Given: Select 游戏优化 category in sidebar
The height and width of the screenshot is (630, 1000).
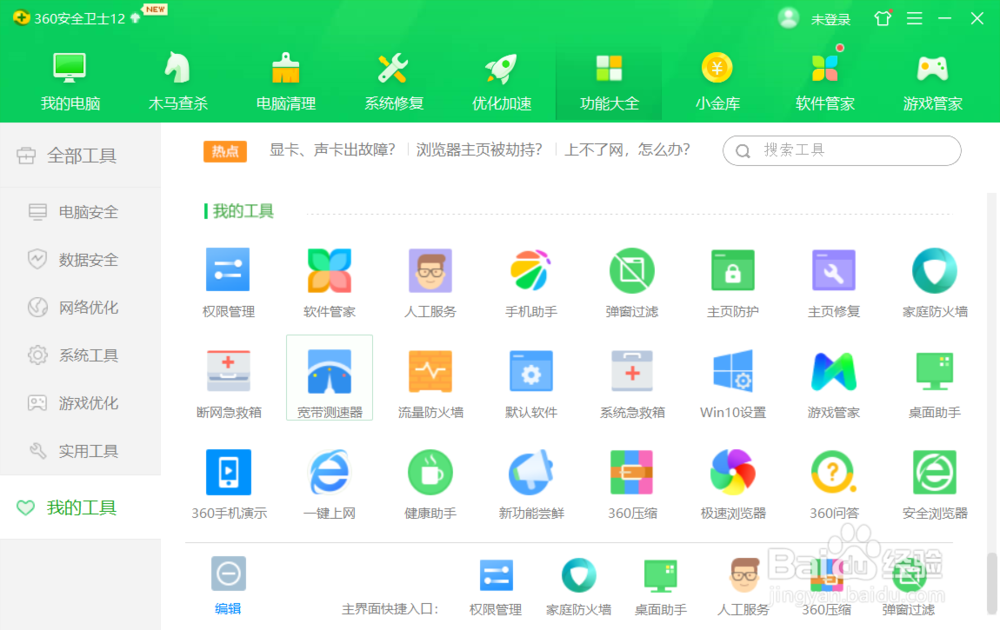Looking at the screenshot, I should 80,403.
